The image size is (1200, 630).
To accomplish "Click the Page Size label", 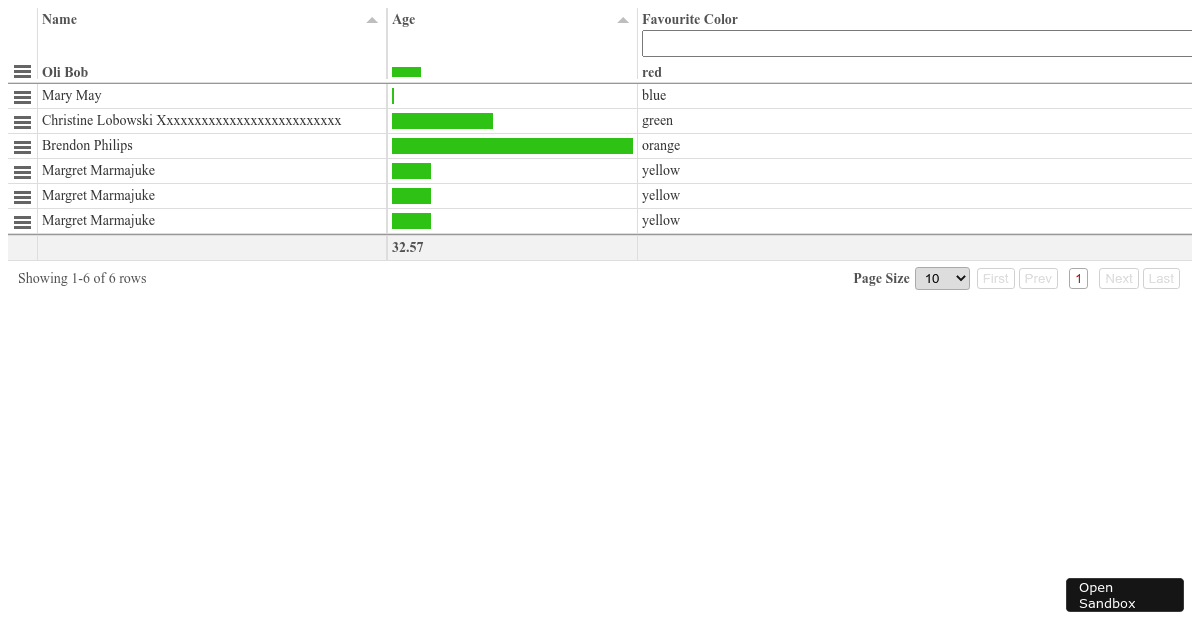I will 881,279.
